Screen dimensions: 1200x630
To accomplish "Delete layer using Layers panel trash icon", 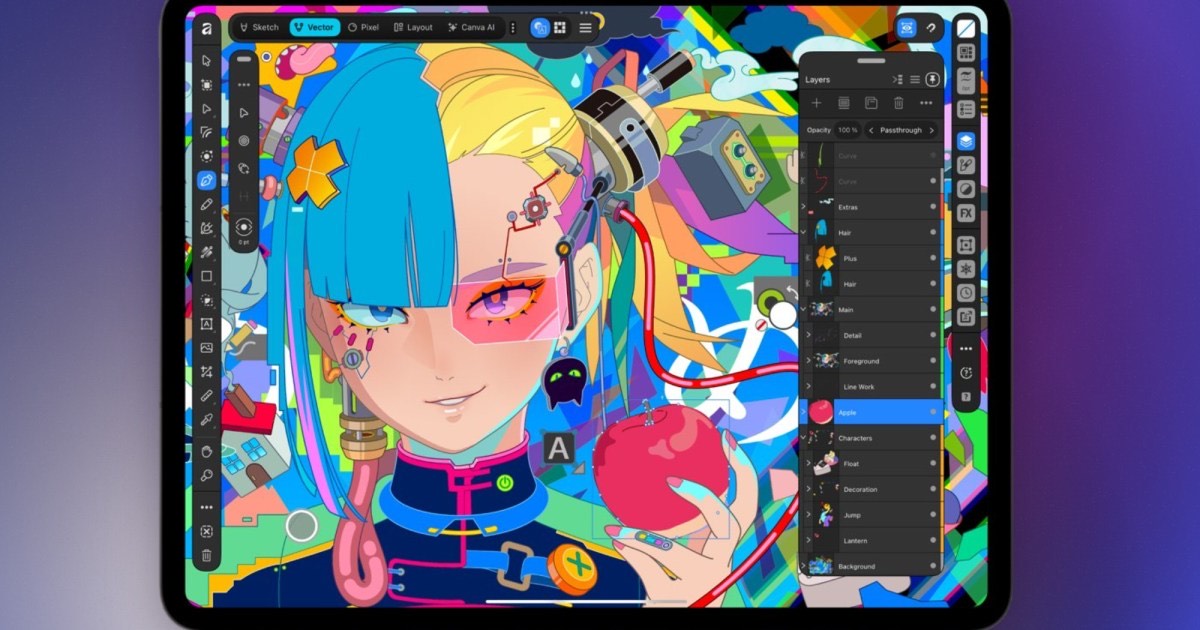I will (x=898, y=103).
